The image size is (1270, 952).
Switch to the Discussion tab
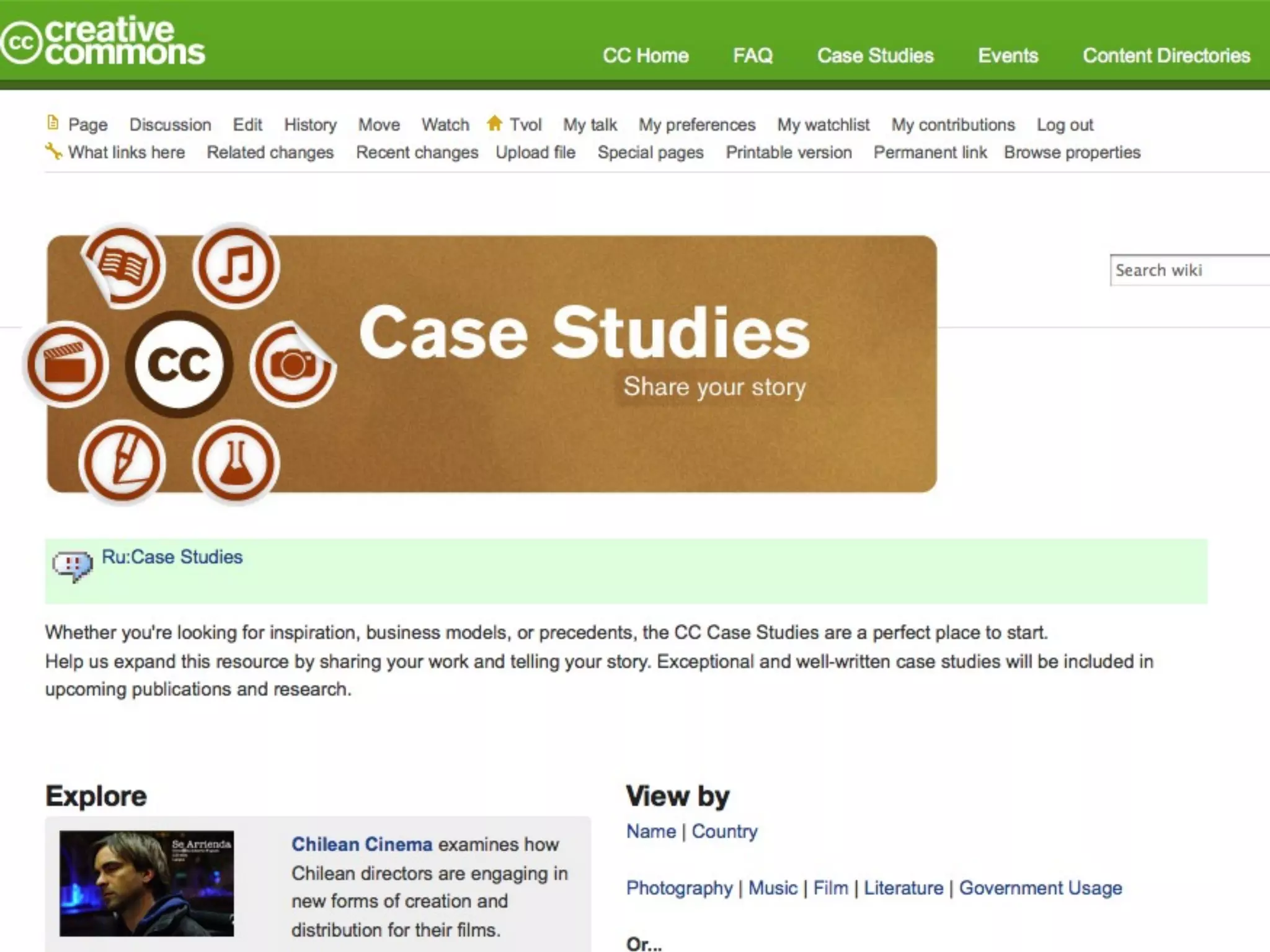click(x=170, y=125)
